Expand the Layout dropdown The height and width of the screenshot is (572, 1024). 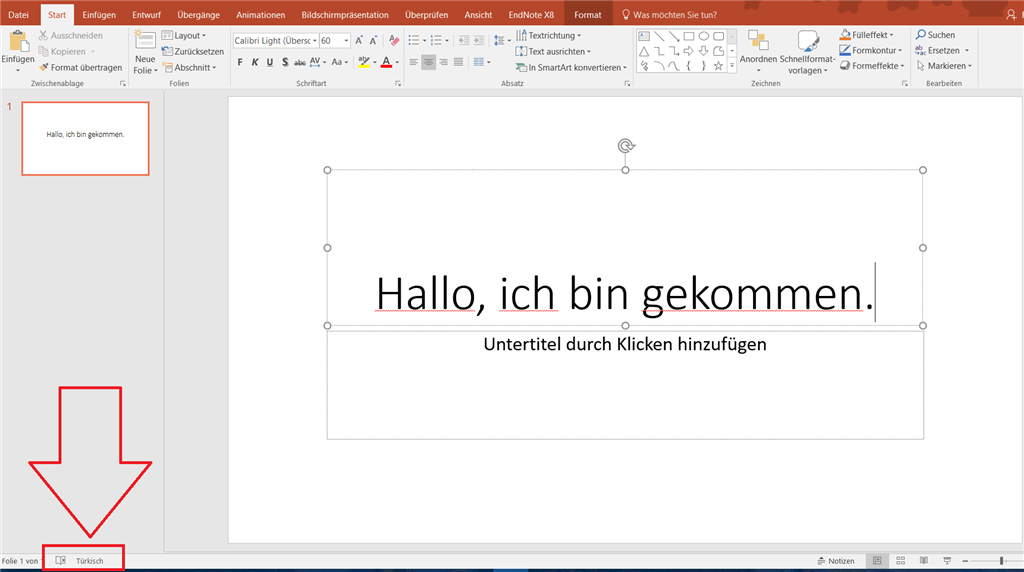pos(189,35)
